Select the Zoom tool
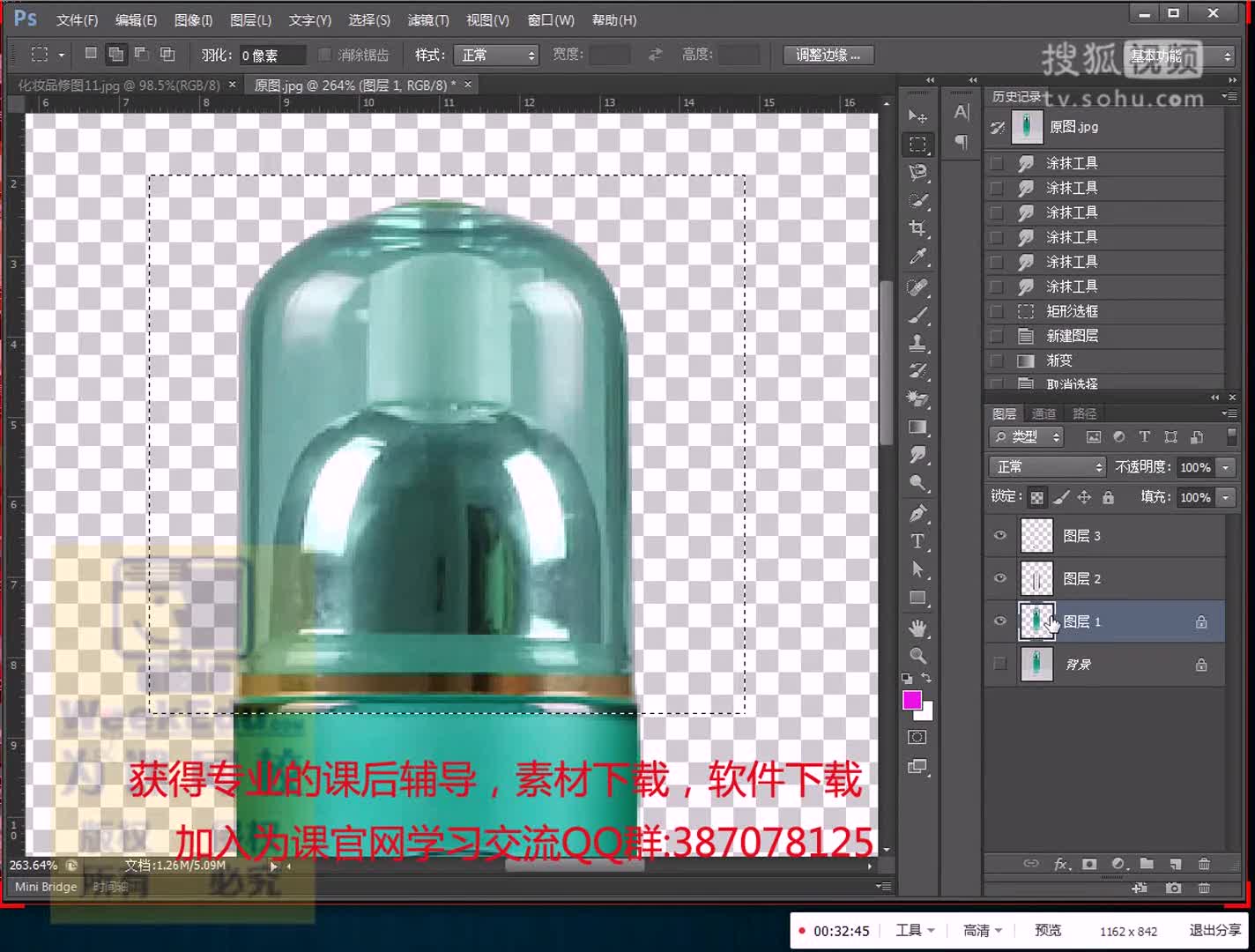 [917, 656]
